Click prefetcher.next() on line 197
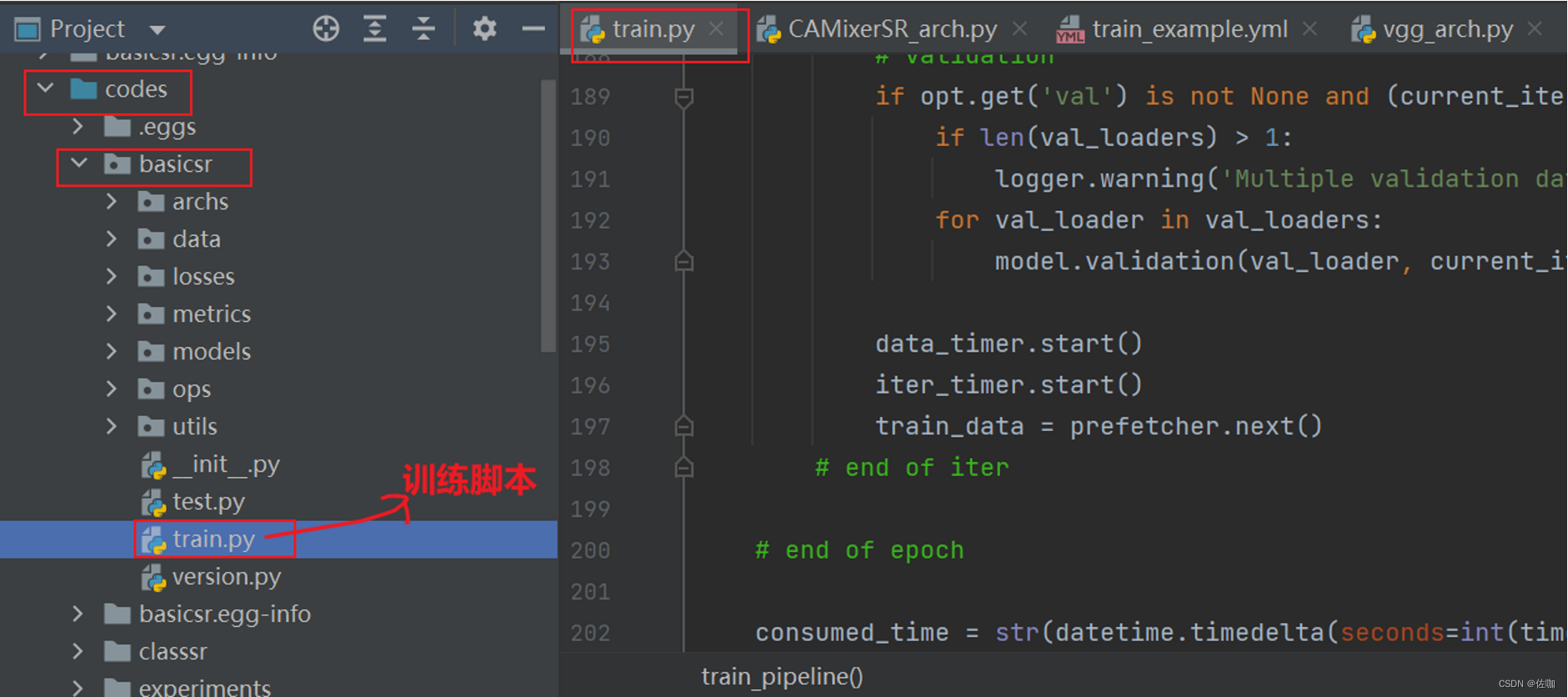 click(x=1196, y=427)
